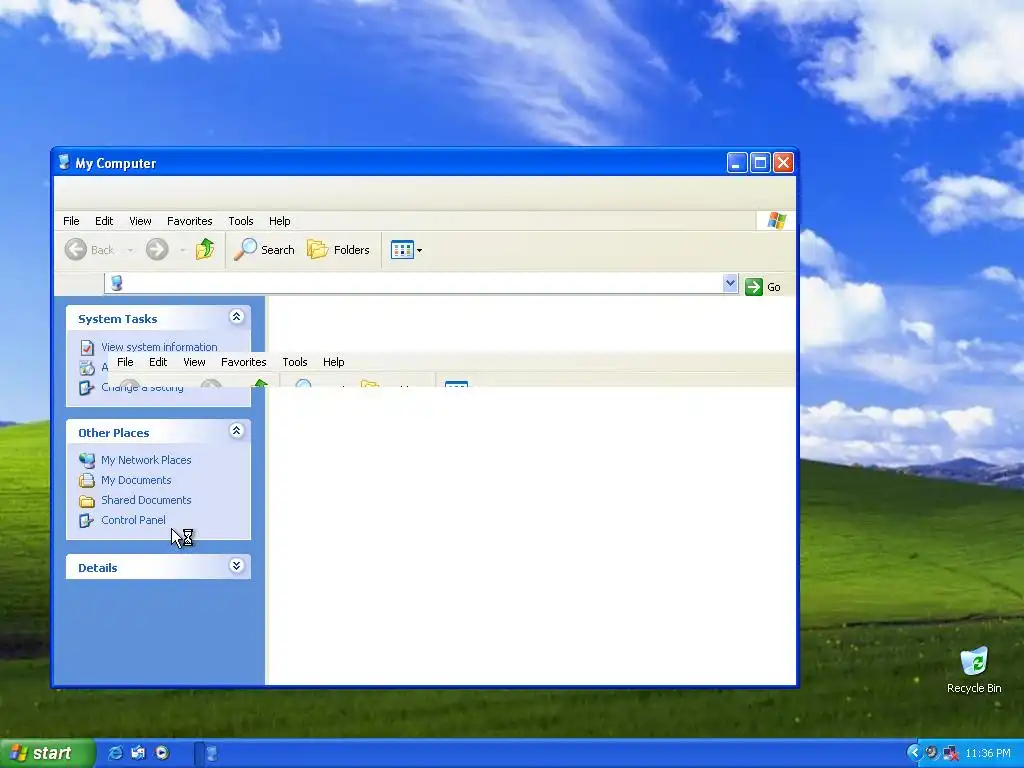Open the Back button history dropdown arrow
The image size is (1024, 768).
pos(130,250)
